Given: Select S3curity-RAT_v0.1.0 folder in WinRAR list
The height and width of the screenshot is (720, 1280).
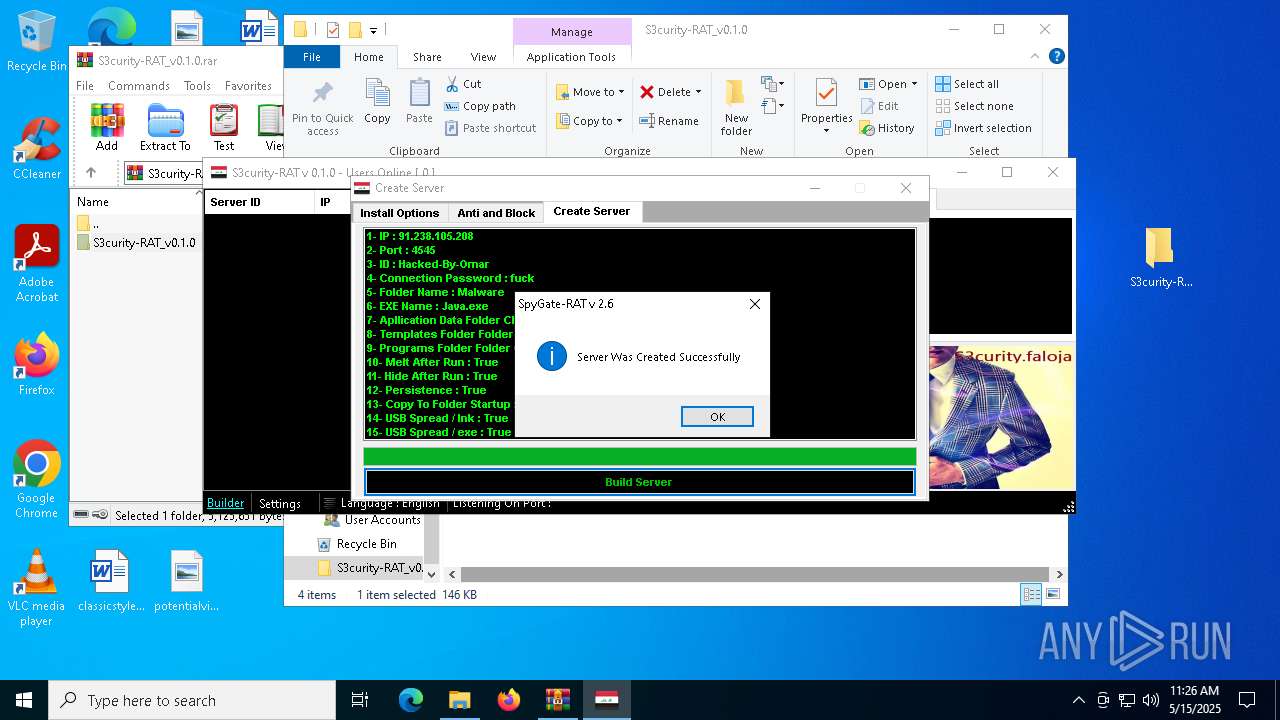Looking at the screenshot, I should [x=136, y=242].
